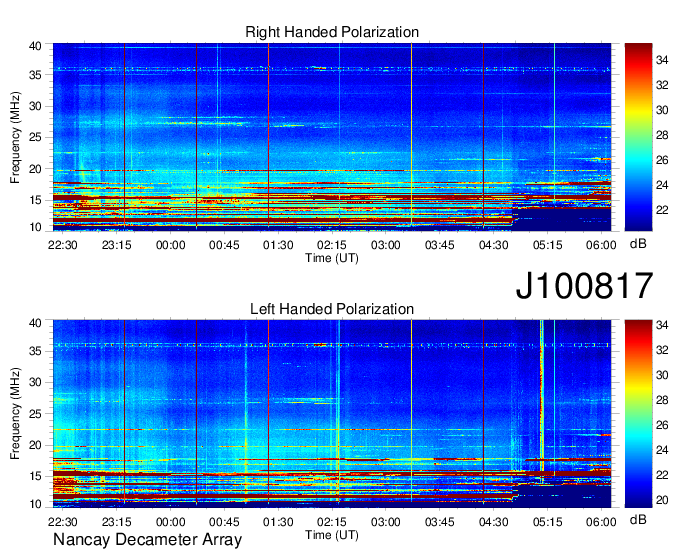Click the 22:30 time tick of Left Handed plot

(x=62, y=522)
